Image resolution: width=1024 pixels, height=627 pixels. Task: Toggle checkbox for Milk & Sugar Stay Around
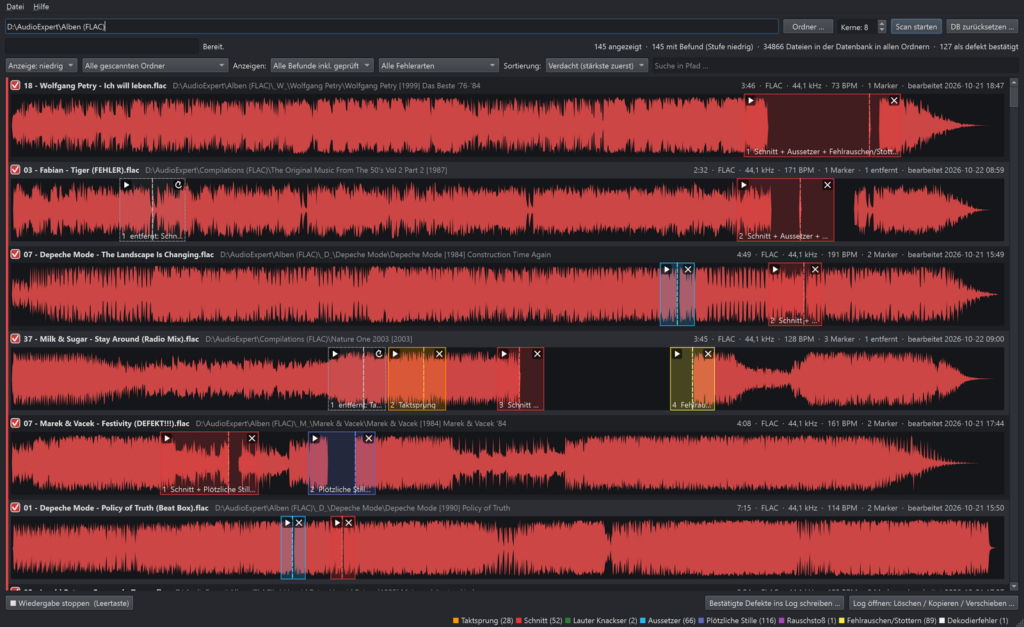[15, 339]
